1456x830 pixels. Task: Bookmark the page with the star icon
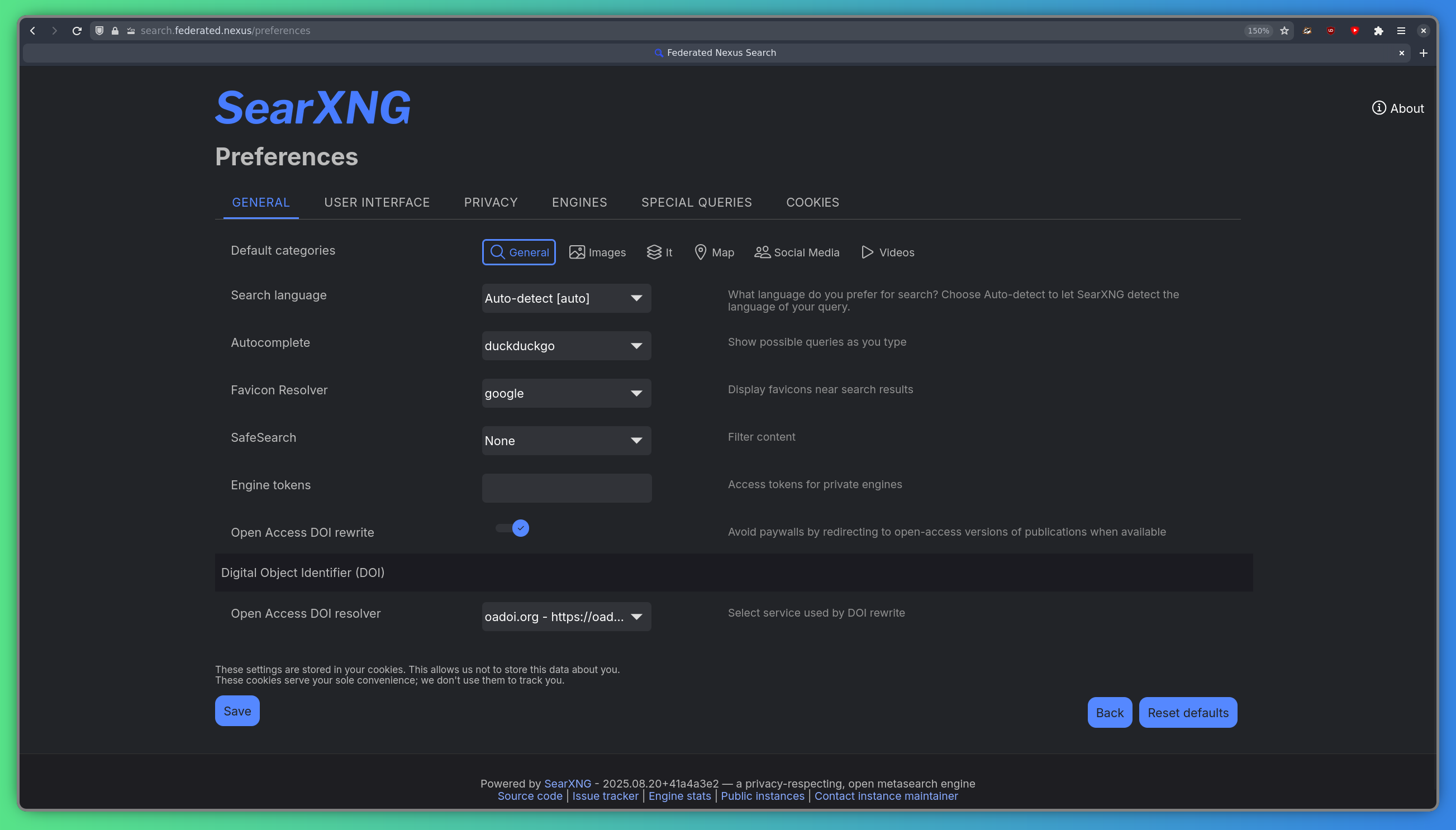point(1284,31)
